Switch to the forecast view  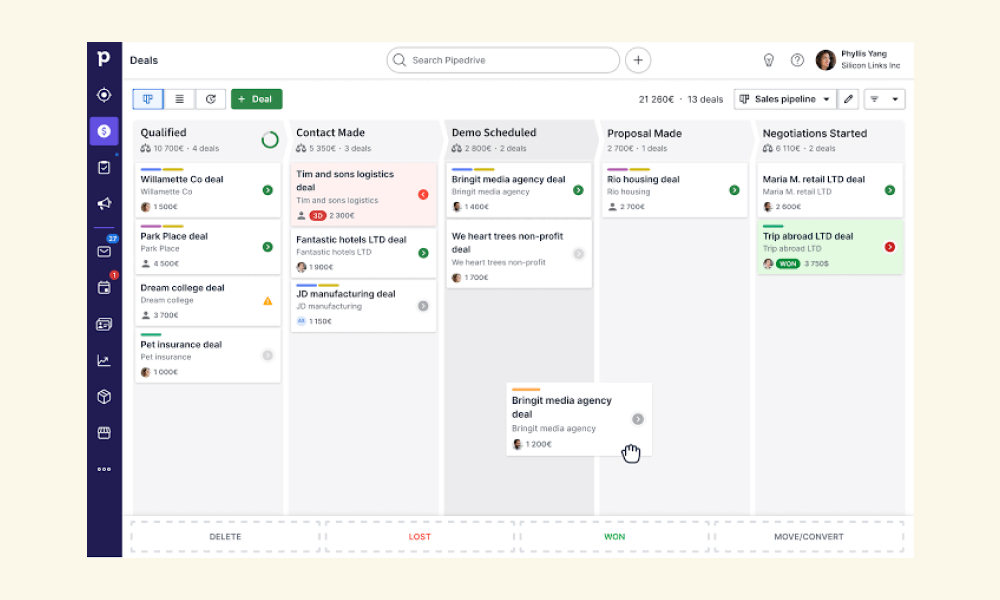pyautogui.click(x=210, y=99)
